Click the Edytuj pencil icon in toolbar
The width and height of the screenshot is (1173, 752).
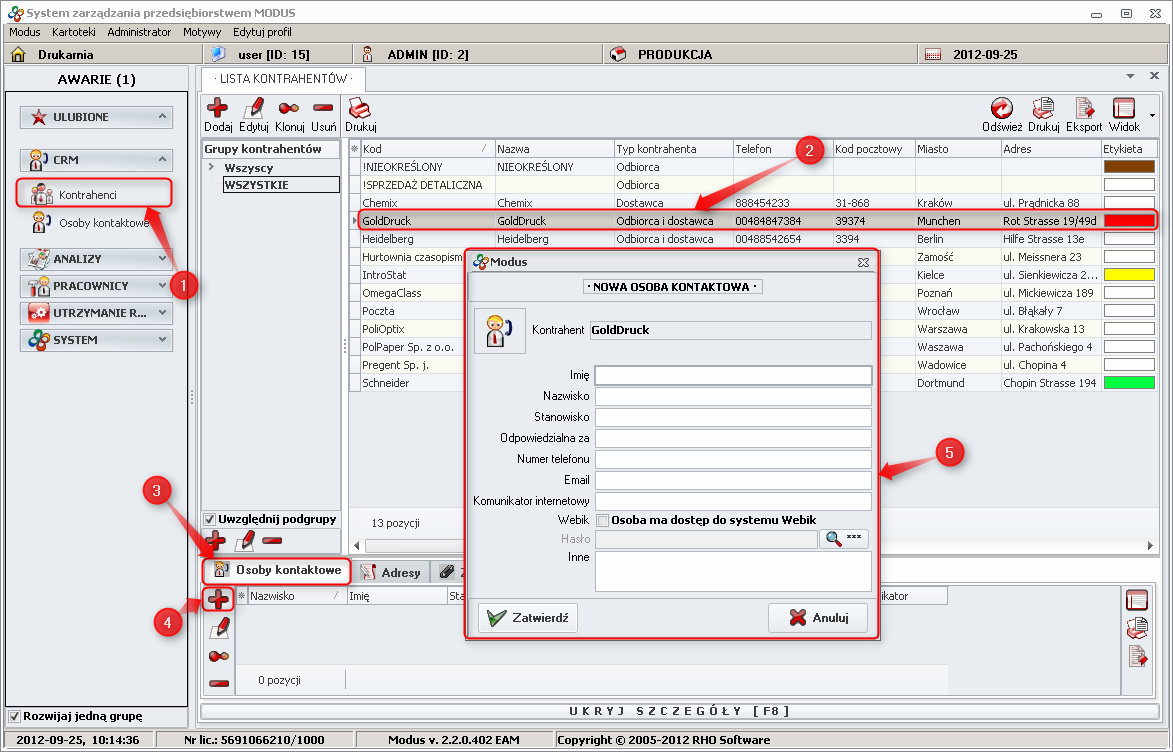(254, 108)
